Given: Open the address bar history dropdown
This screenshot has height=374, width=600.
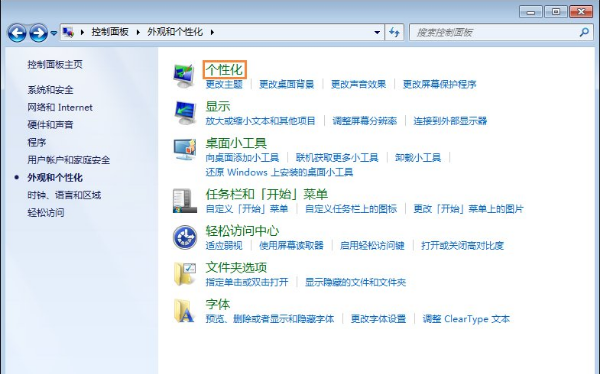Looking at the screenshot, I should (x=377, y=32).
